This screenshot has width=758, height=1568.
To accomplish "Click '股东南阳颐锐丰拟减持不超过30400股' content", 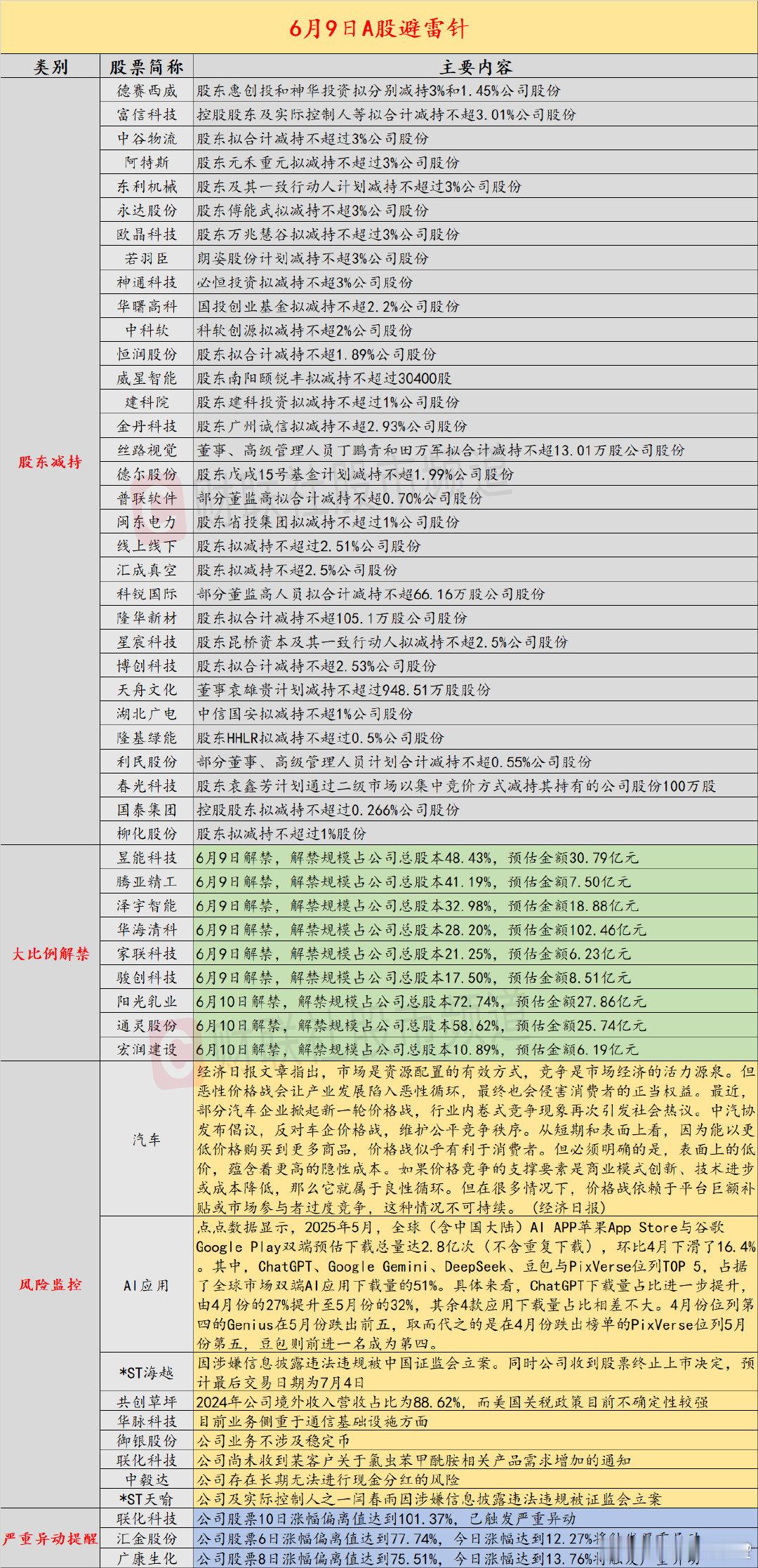I will pyautogui.click(x=324, y=378).
